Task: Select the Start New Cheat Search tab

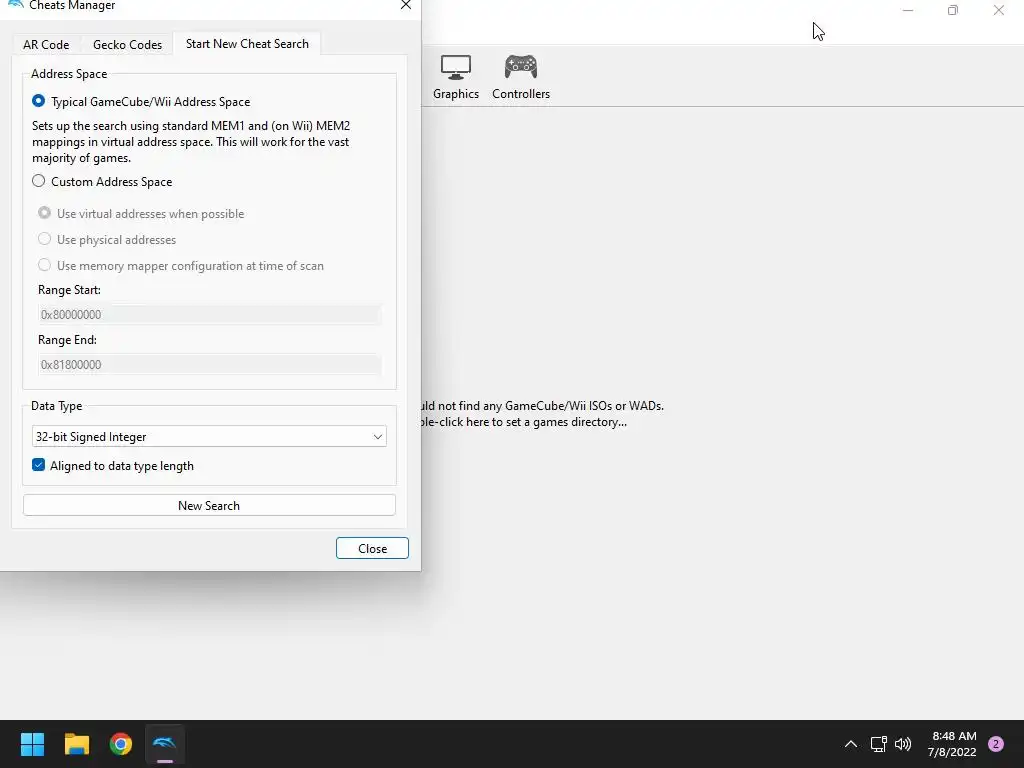Action: coord(247,44)
